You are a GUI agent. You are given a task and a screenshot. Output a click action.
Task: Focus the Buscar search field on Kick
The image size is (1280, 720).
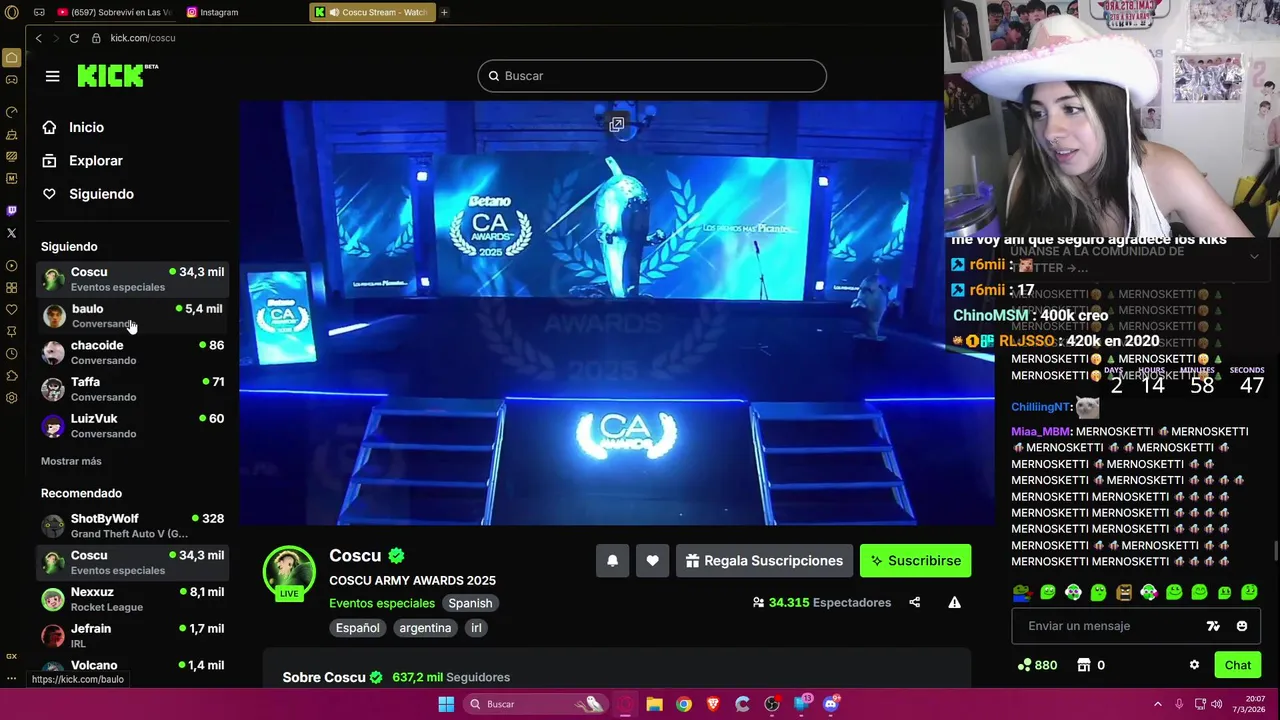click(652, 76)
